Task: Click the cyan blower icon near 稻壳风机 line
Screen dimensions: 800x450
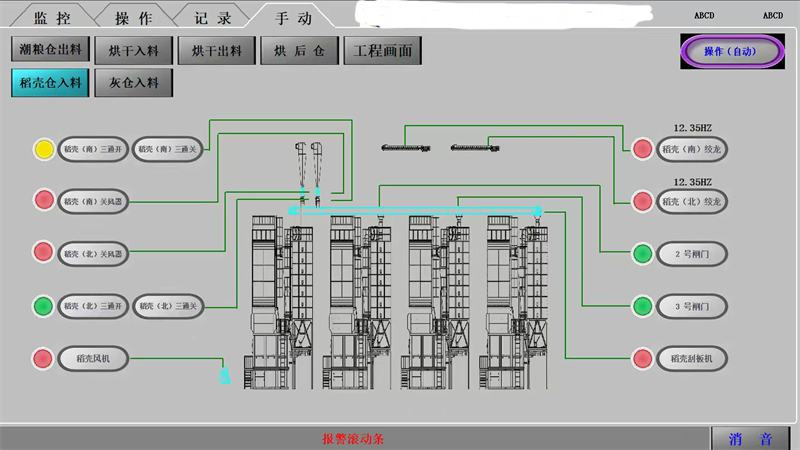Action: 225,375
